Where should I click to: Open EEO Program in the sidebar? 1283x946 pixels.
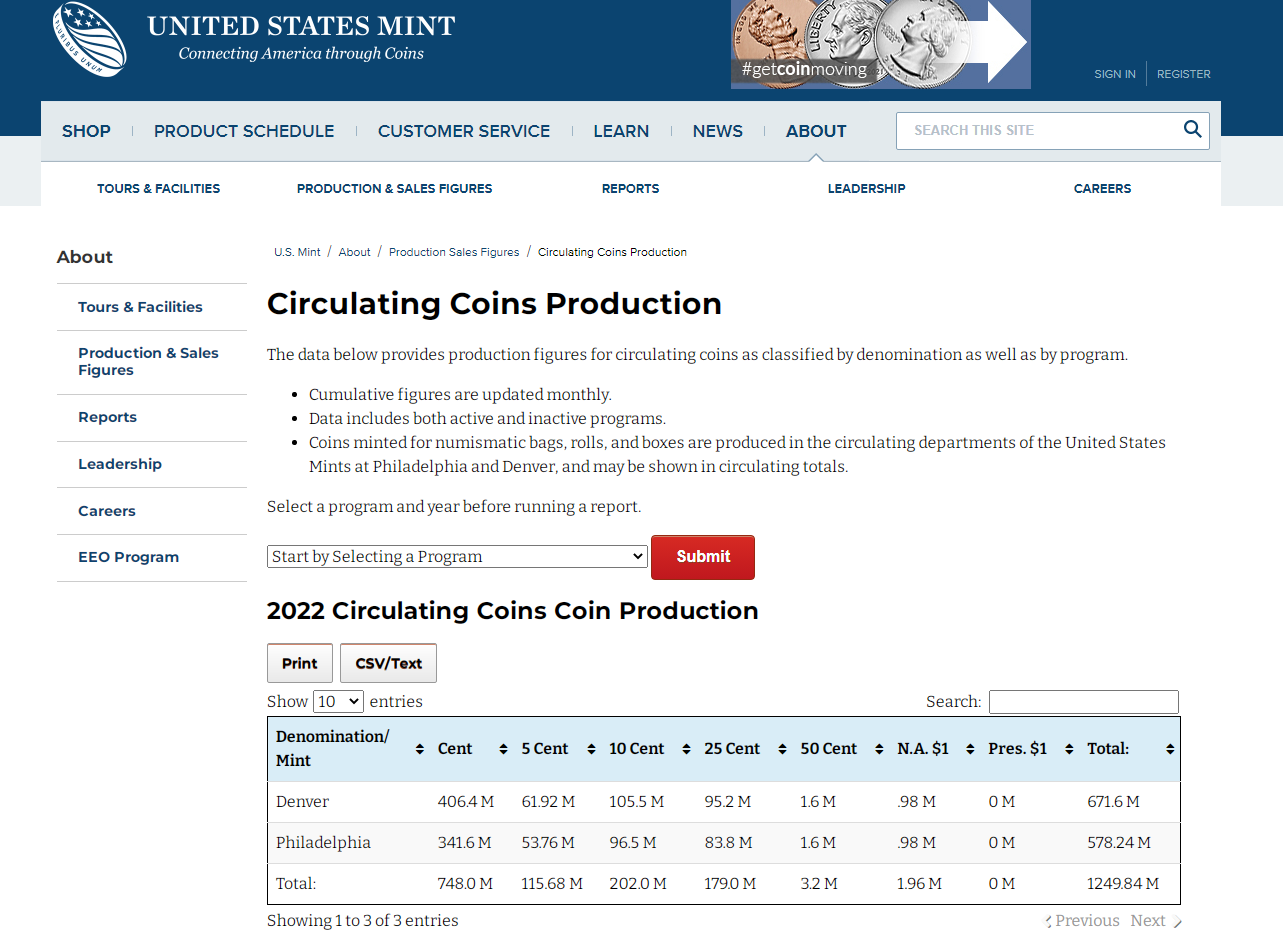pyautogui.click(x=129, y=557)
